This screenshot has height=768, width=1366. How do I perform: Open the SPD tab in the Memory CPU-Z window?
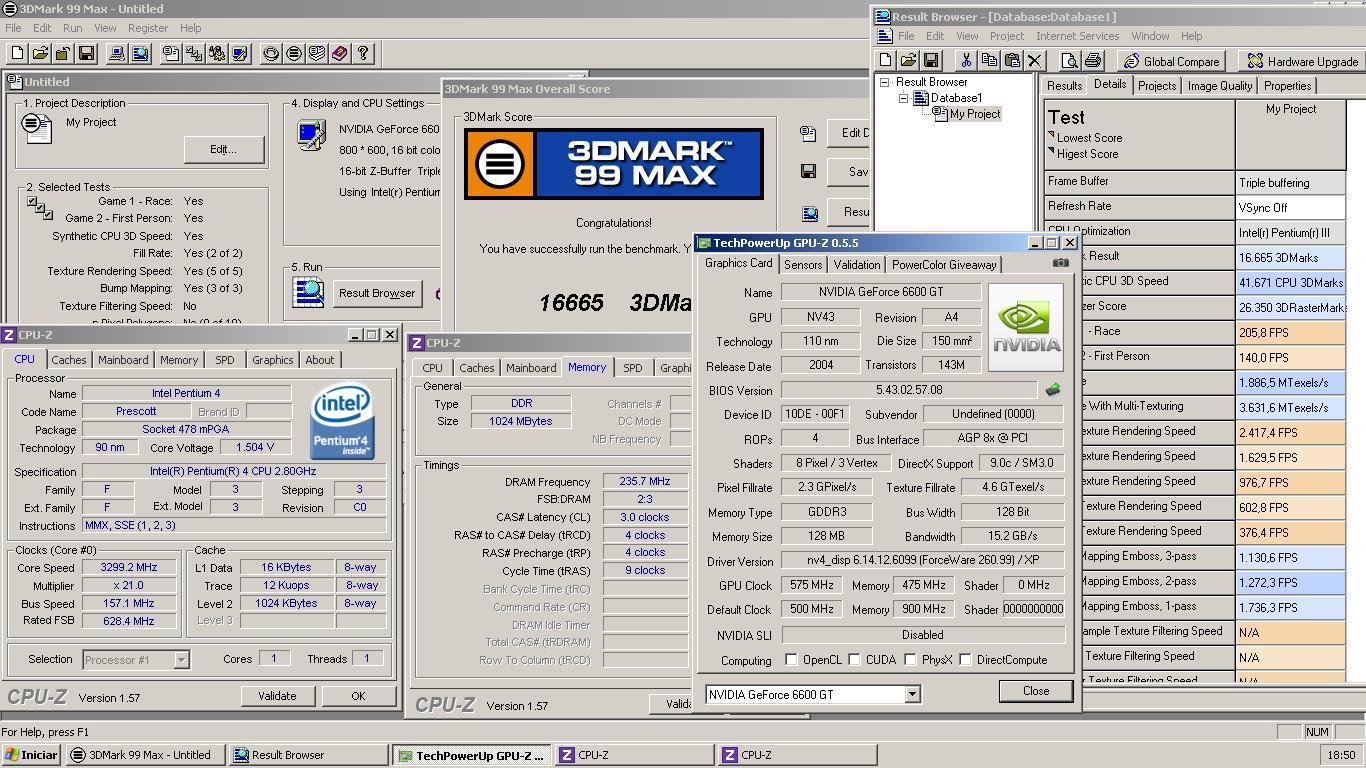coord(633,368)
